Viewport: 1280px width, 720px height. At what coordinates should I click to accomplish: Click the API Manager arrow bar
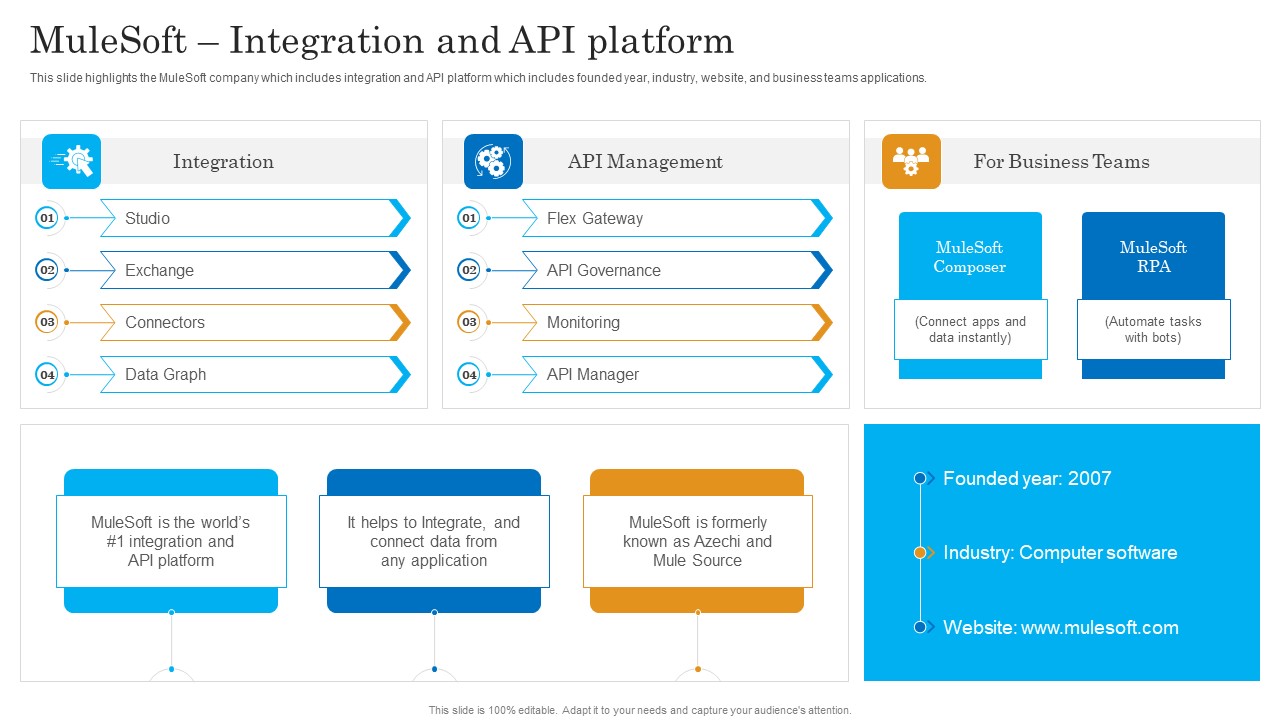tap(677, 374)
